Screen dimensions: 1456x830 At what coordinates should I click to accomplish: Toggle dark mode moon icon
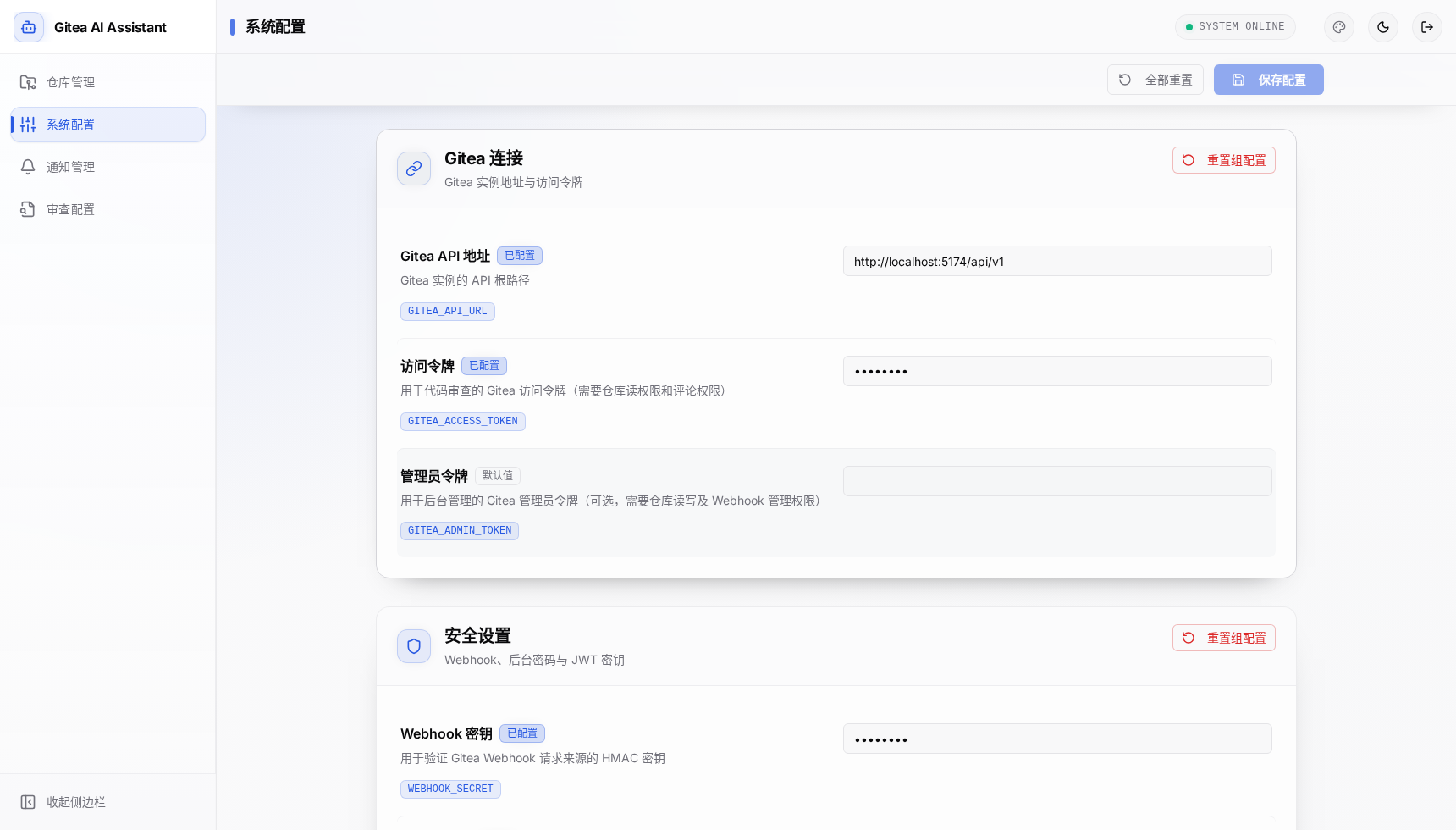(x=1383, y=27)
